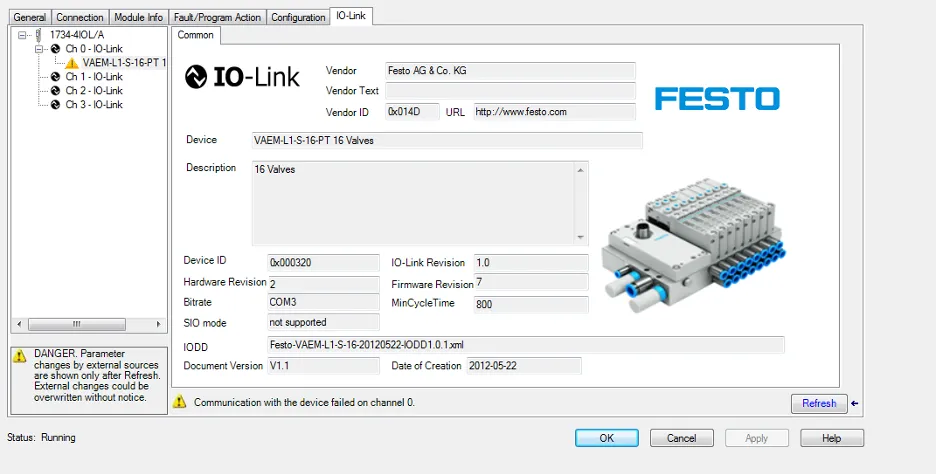Screen dimensions: 936x474
Task: Click the DANGER parameter changes notice text
Action: click(x=96, y=375)
